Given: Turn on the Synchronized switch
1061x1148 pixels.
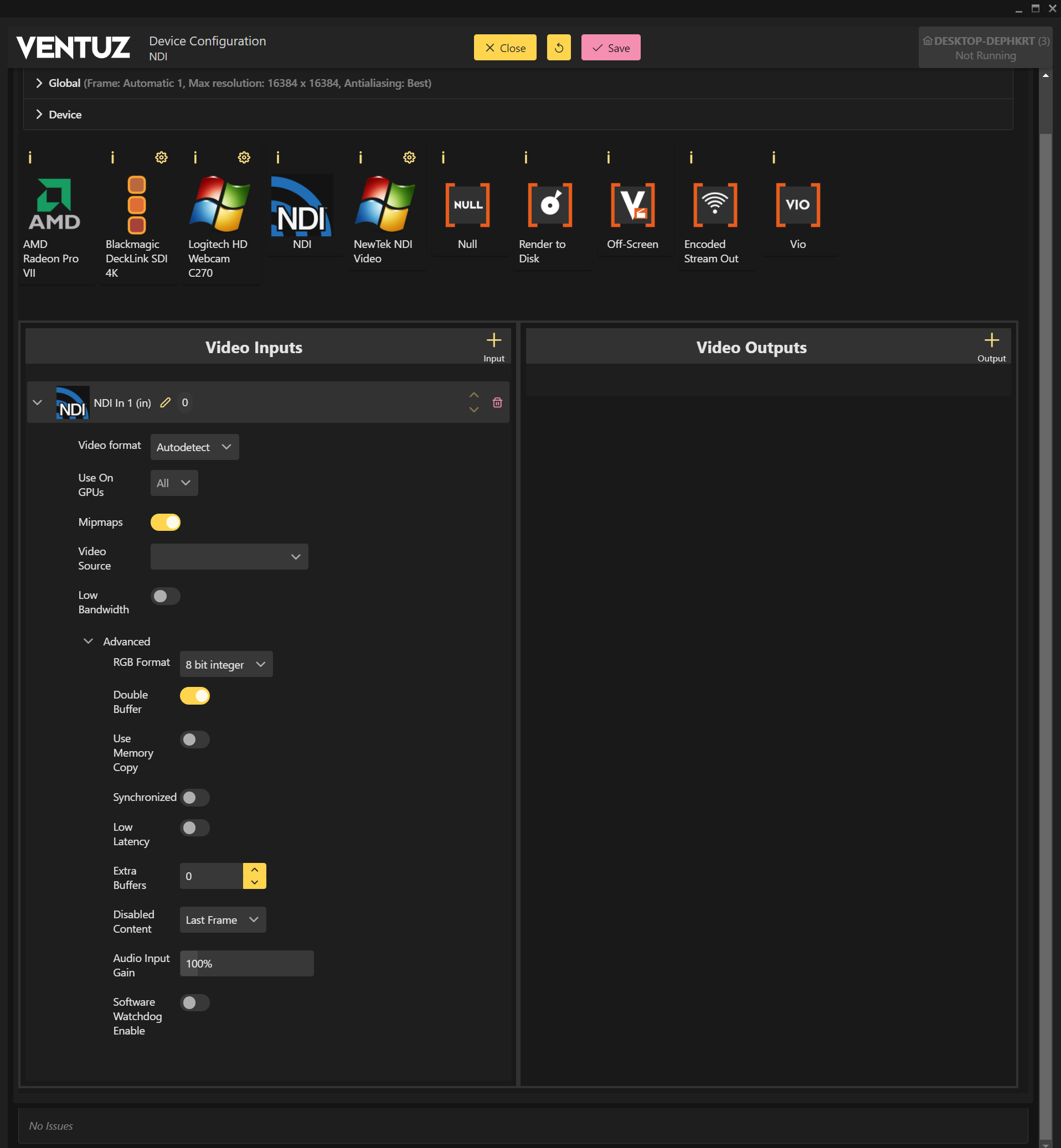Looking at the screenshot, I should [194, 797].
